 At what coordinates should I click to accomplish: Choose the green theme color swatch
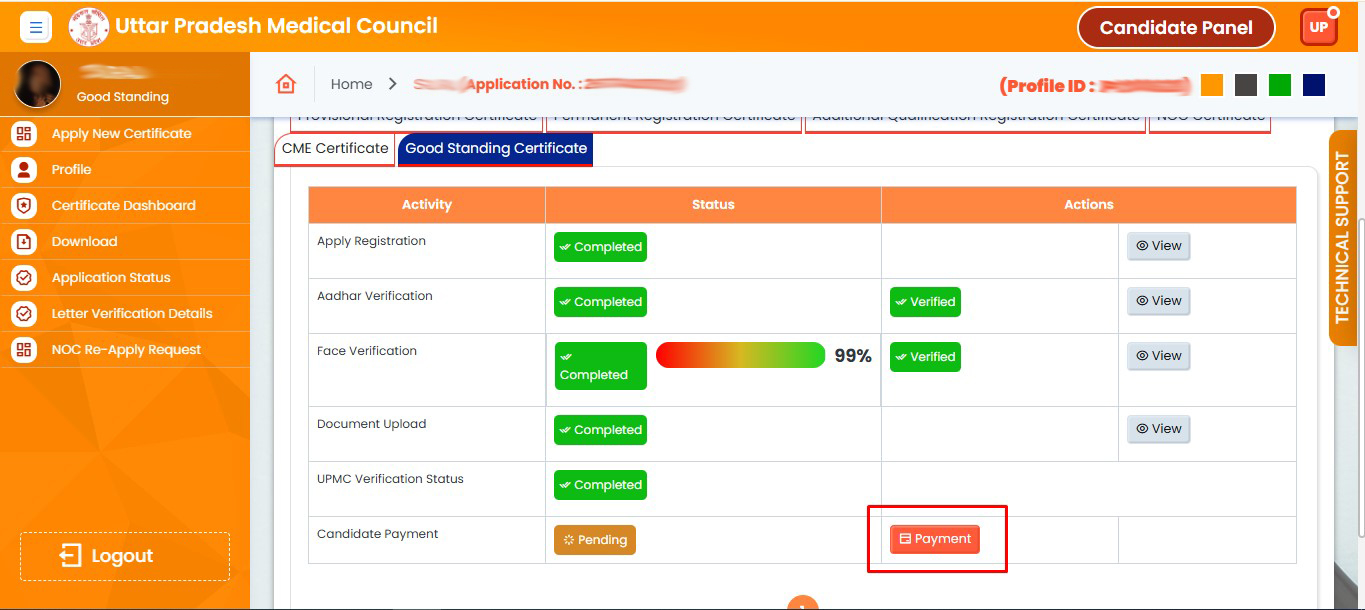click(1279, 85)
